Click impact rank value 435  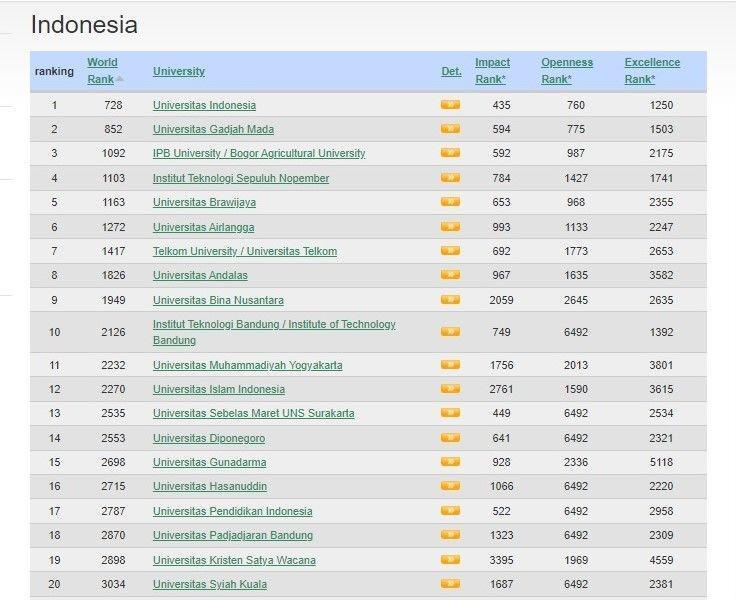(x=501, y=105)
